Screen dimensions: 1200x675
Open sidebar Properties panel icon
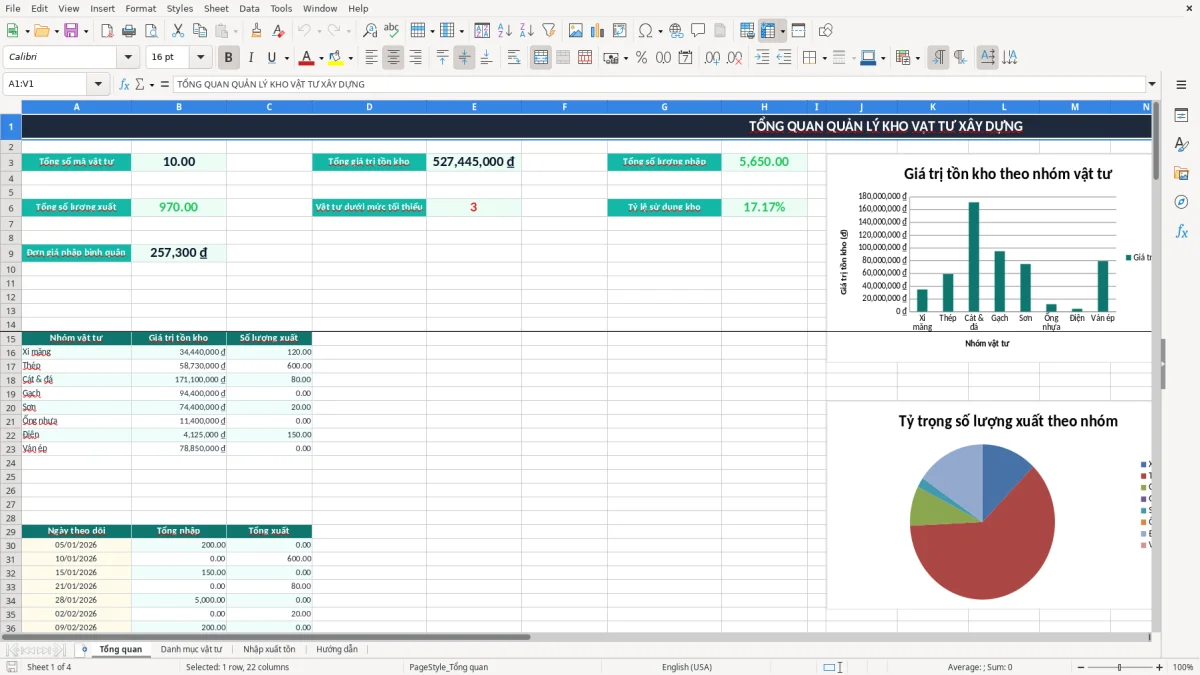1181,116
